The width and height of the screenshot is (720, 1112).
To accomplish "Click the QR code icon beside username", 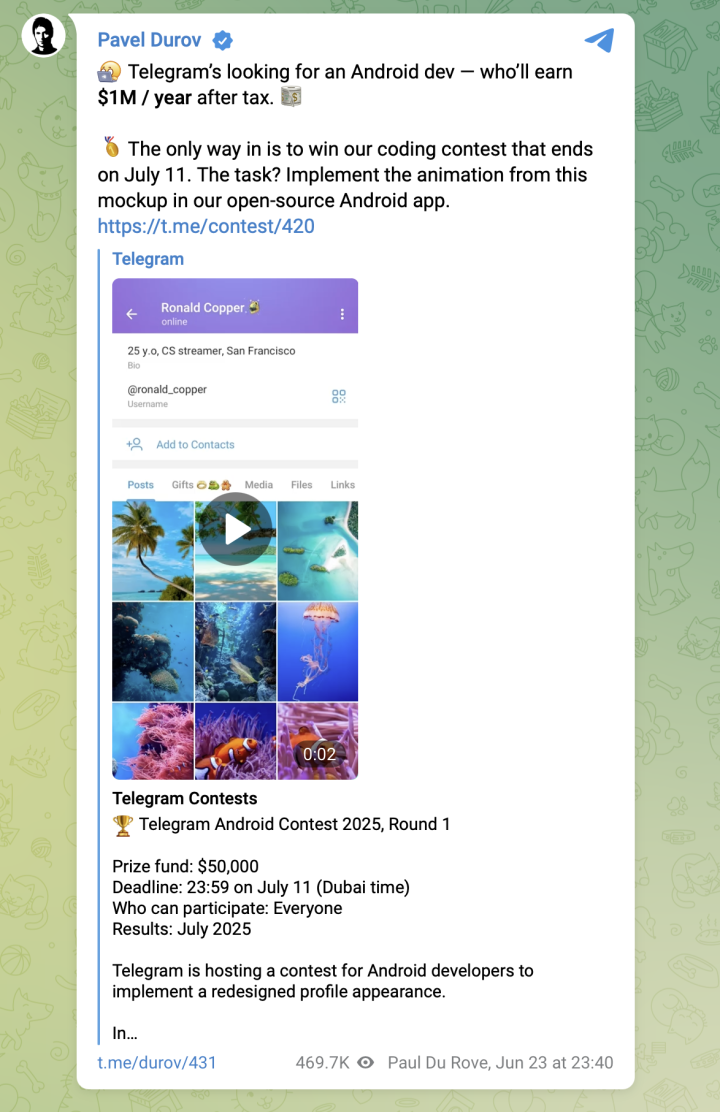I will pos(339,396).
